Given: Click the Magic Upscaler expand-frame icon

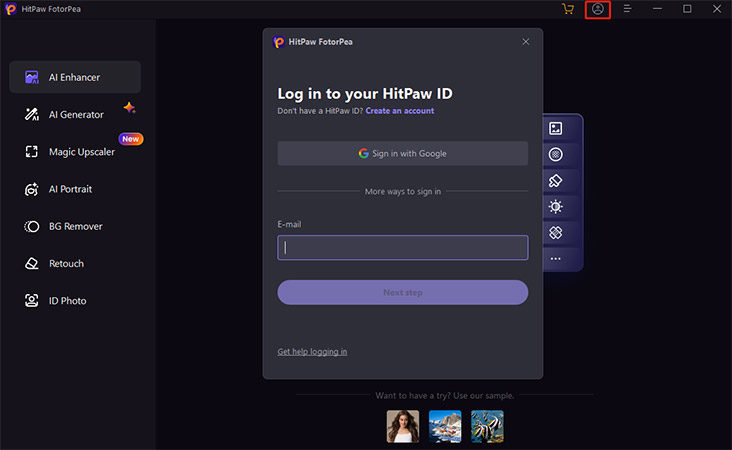Looking at the screenshot, I should click(32, 152).
